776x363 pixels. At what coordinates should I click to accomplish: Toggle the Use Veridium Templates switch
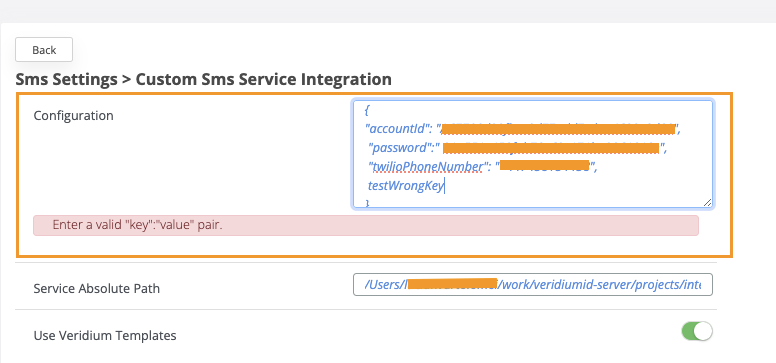(x=697, y=331)
